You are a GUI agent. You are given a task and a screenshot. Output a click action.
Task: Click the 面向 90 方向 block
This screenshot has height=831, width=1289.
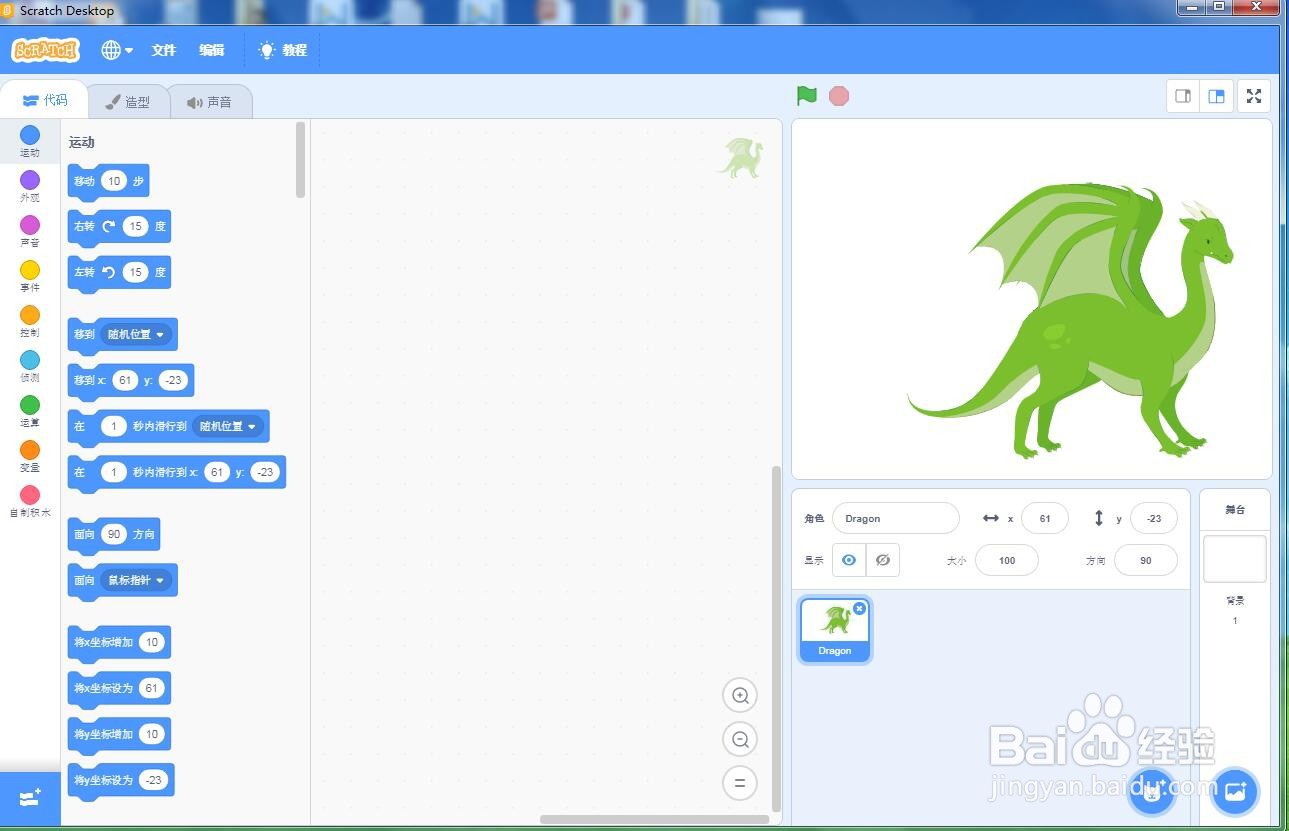[x=113, y=535]
